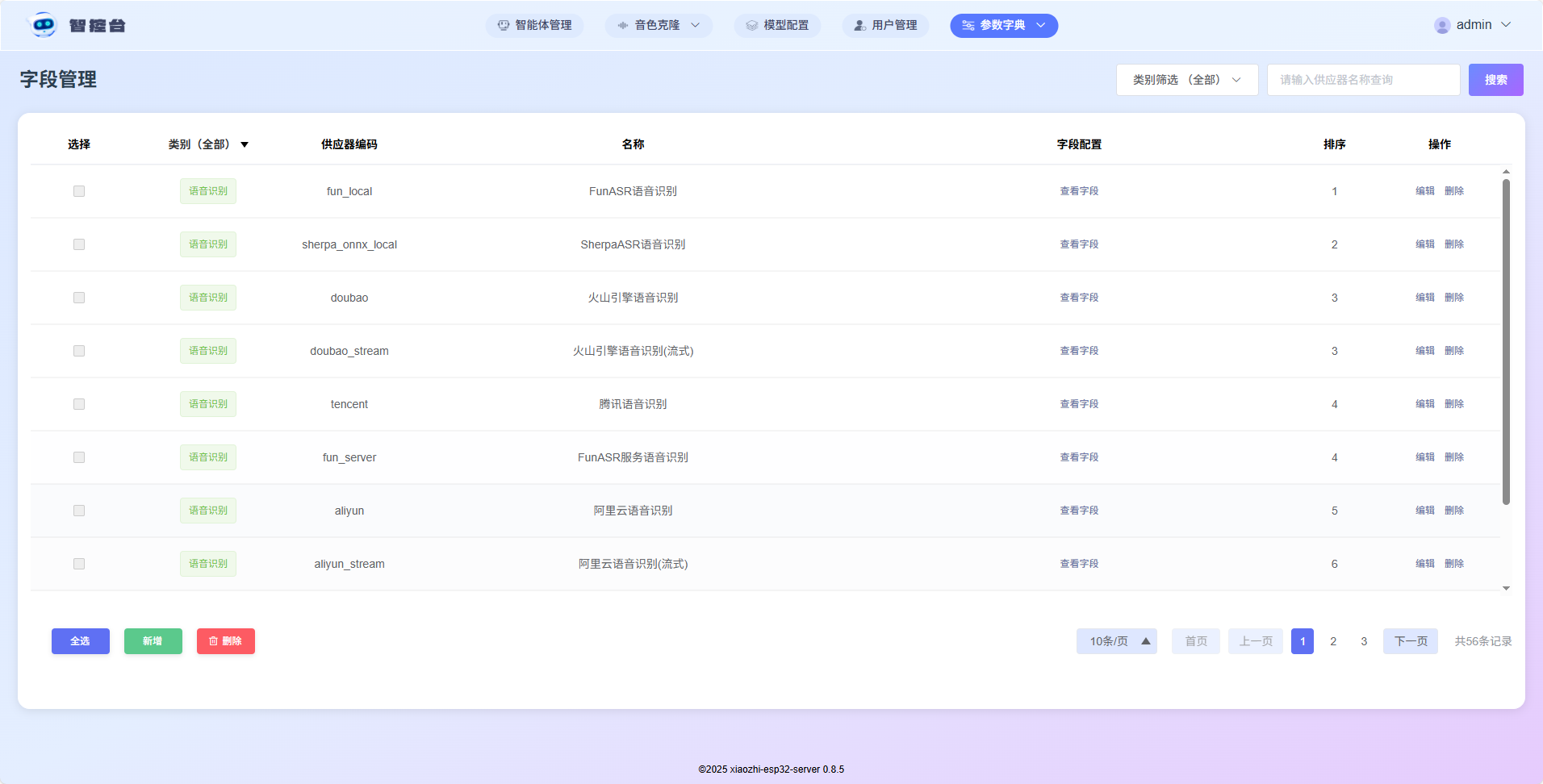This screenshot has width=1543, height=784.
Task: Click the 音色克隆 waveform icon
Action: (622, 26)
